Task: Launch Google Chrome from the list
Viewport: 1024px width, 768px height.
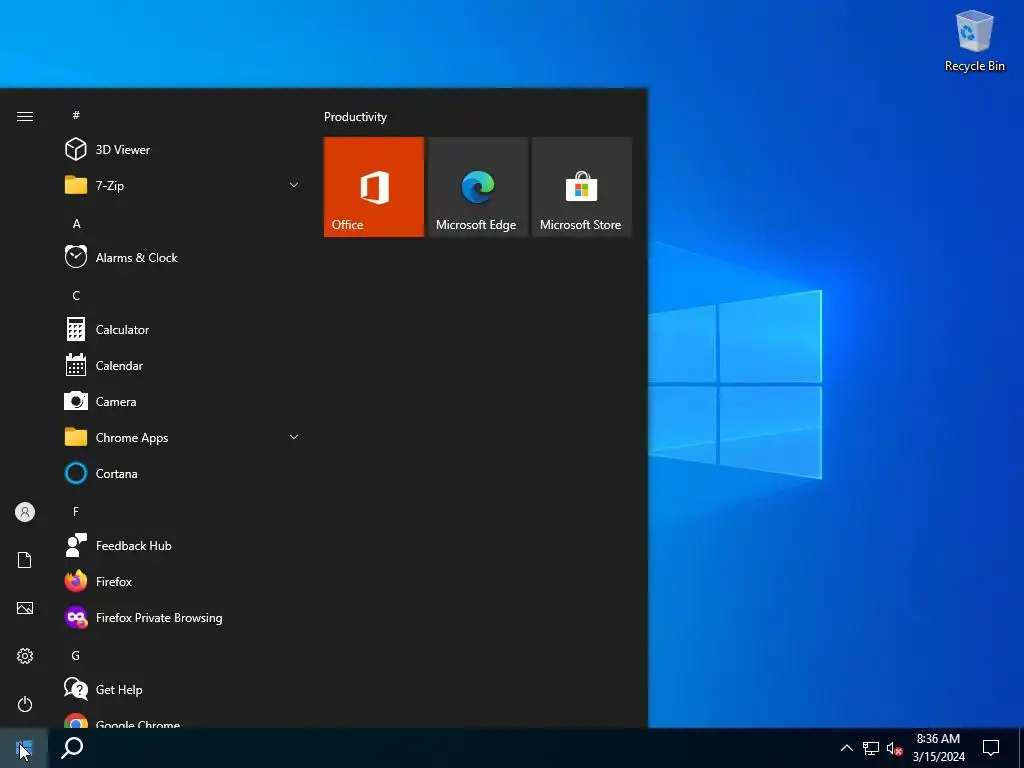Action: (183, 720)
